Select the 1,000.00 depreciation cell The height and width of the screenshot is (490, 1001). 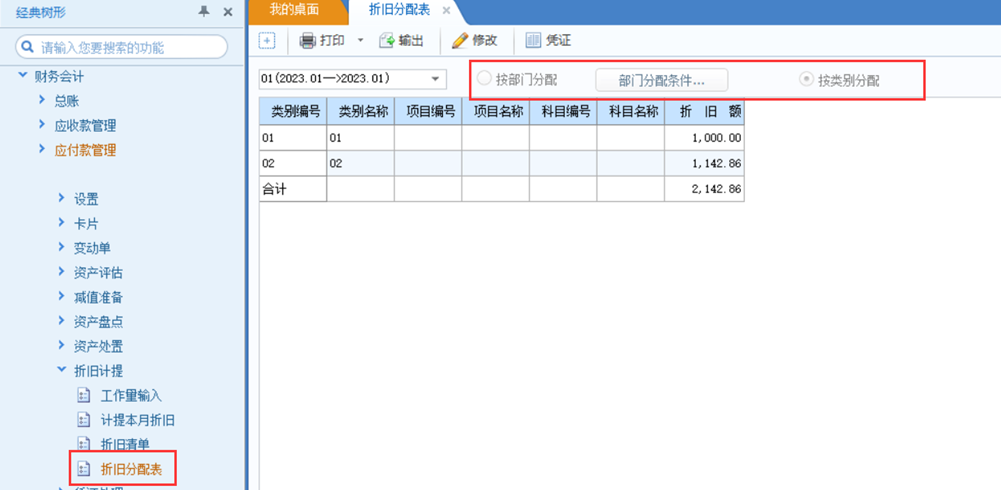[705, 138]
